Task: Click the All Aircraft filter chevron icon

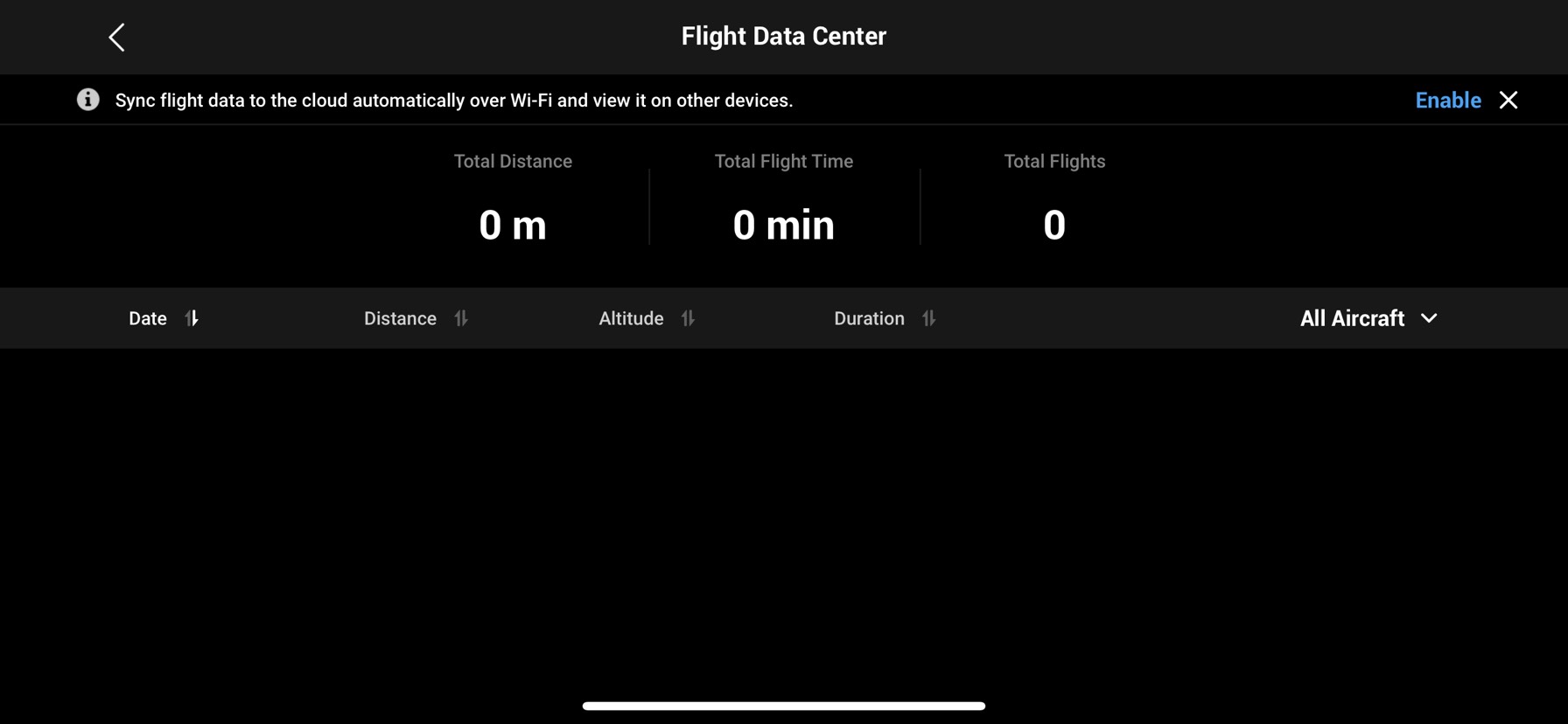Action: (1430, 318)
